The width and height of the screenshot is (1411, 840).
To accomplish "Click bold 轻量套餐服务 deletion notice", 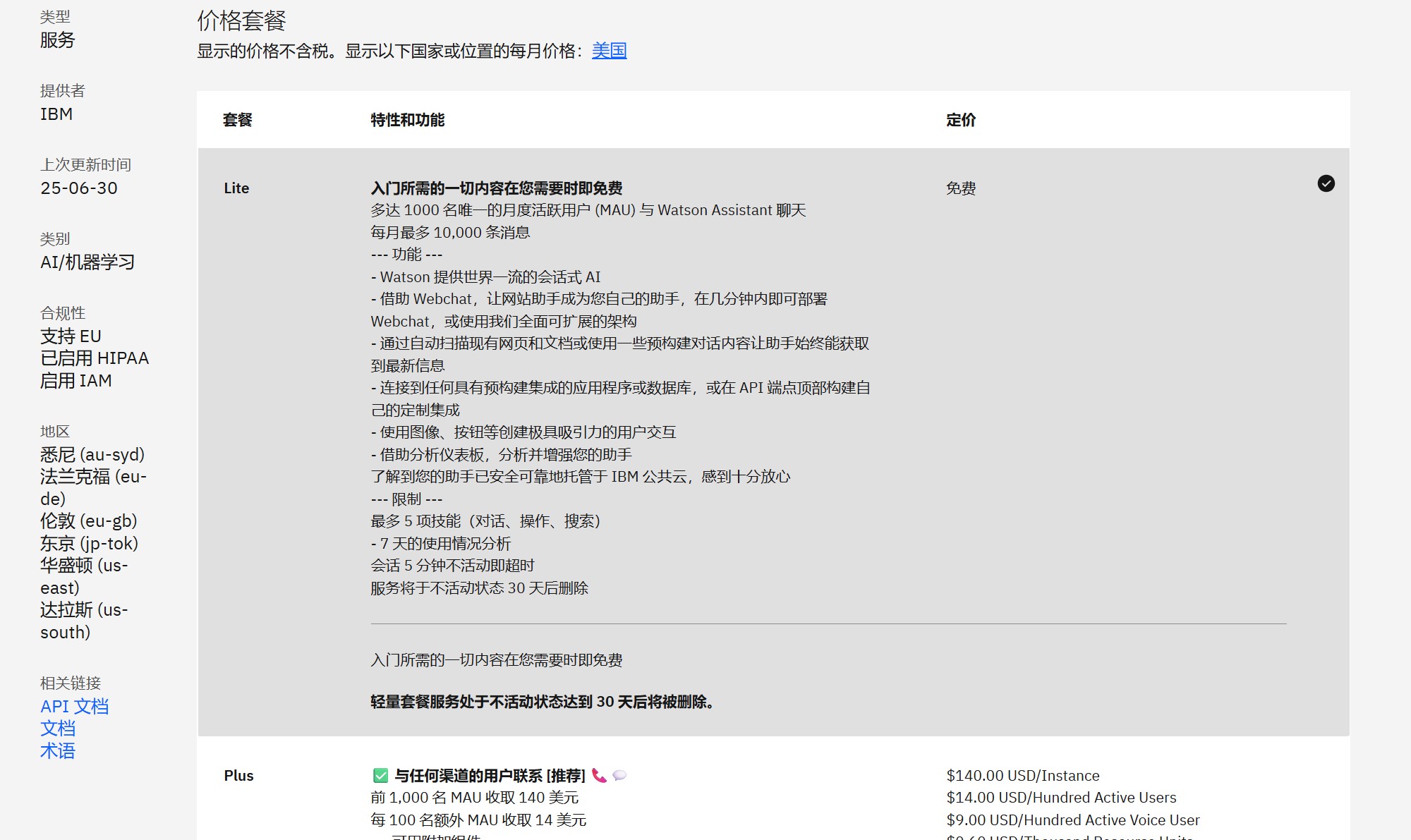I will tap(543, 702).
